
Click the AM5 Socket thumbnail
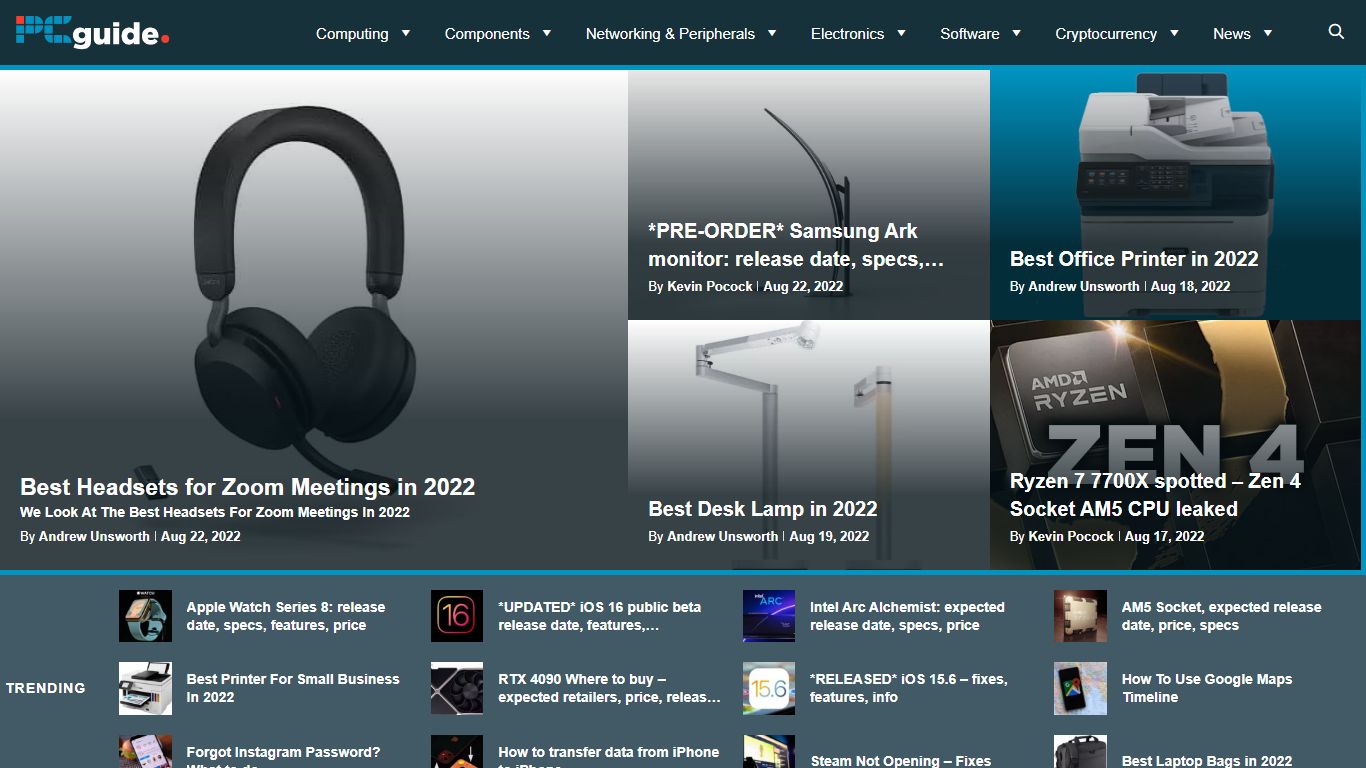[1080, 616]
